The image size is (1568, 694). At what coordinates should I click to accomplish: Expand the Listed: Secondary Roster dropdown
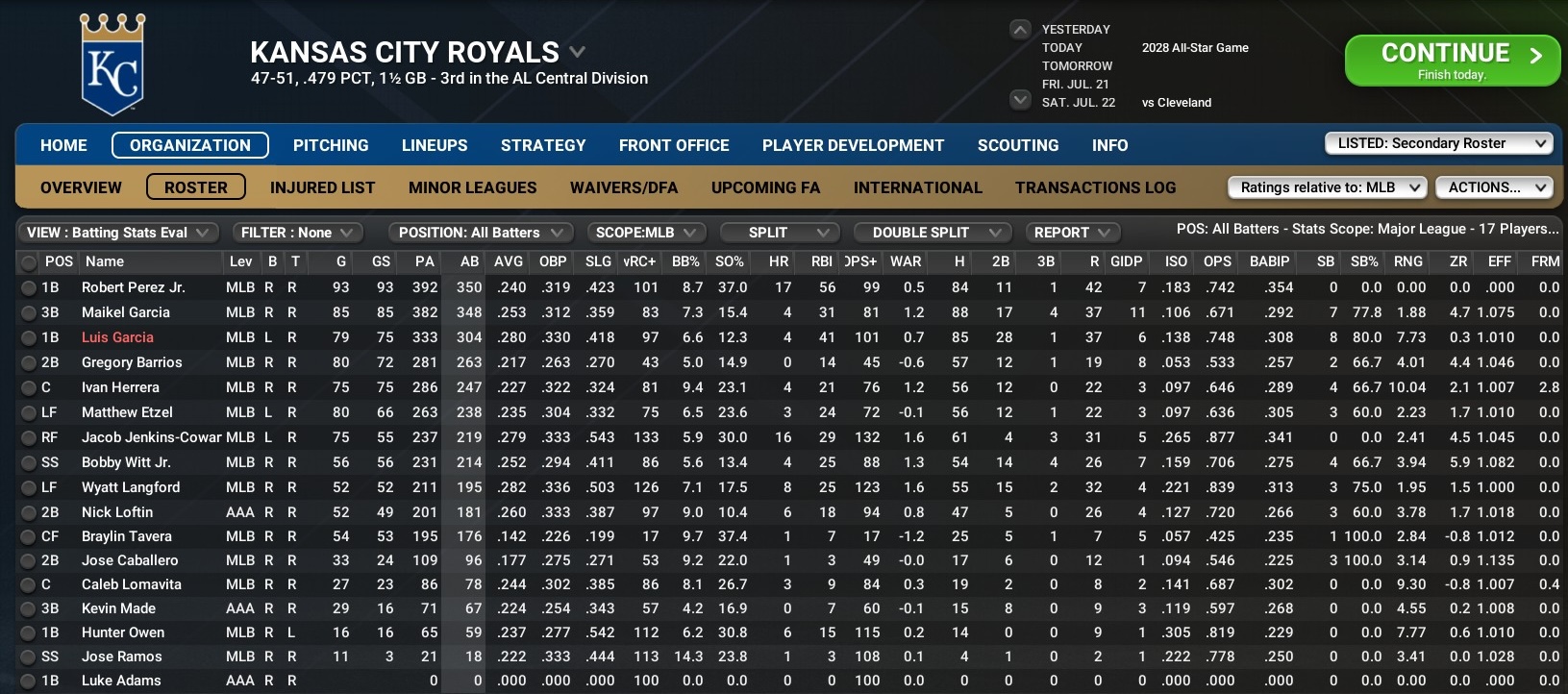coord(1439,143)
